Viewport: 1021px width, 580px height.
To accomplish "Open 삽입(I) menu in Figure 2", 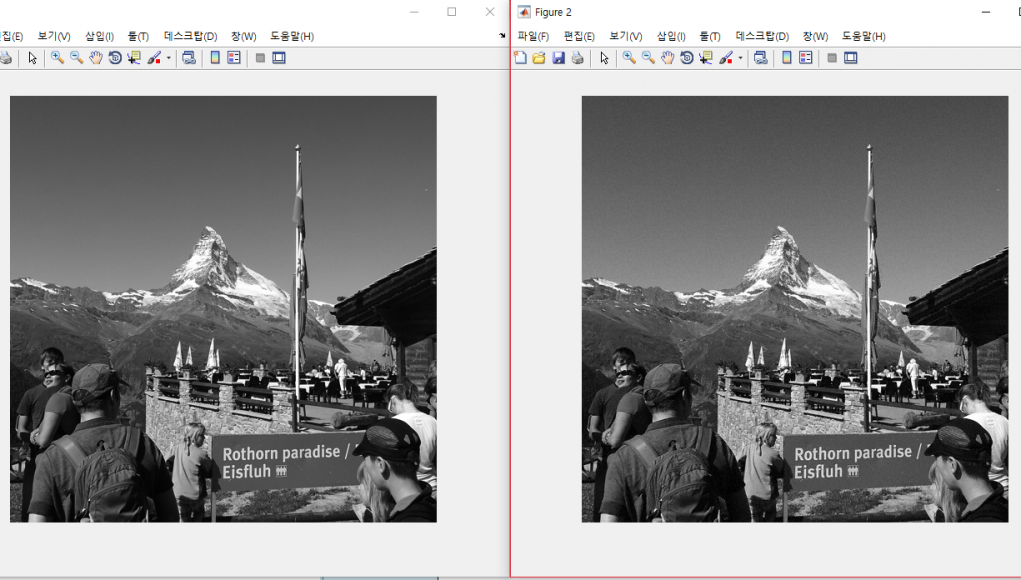I will 671,36.
